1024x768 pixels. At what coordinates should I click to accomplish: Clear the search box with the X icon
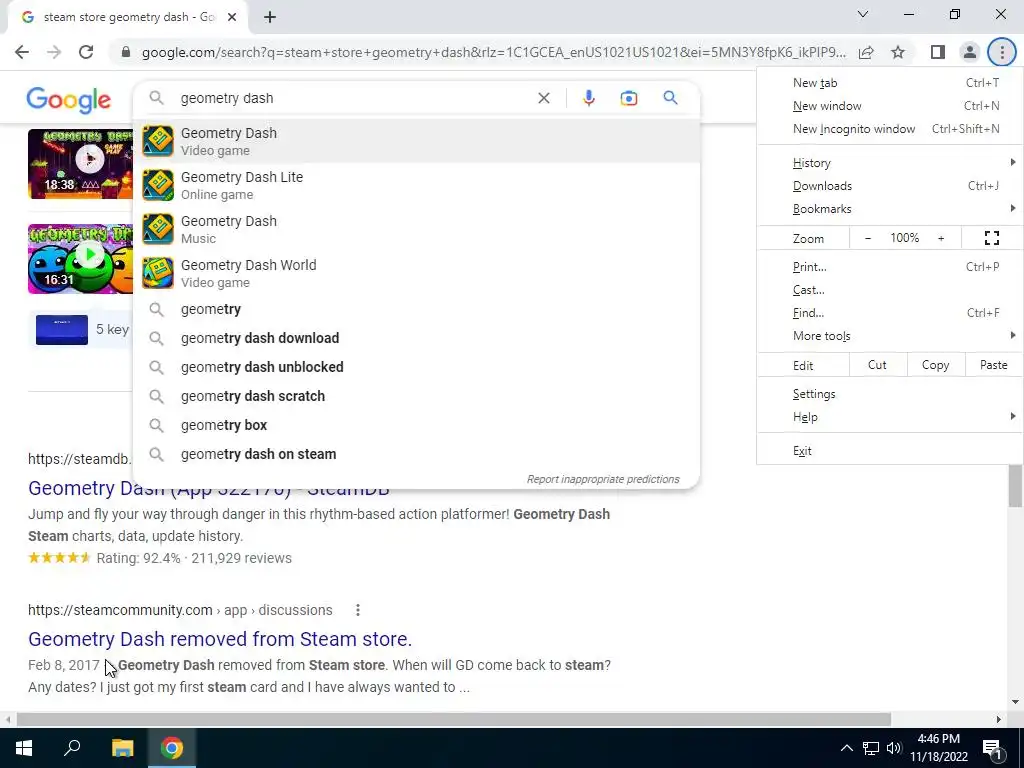pyautogui.click(x=543, y=98)
